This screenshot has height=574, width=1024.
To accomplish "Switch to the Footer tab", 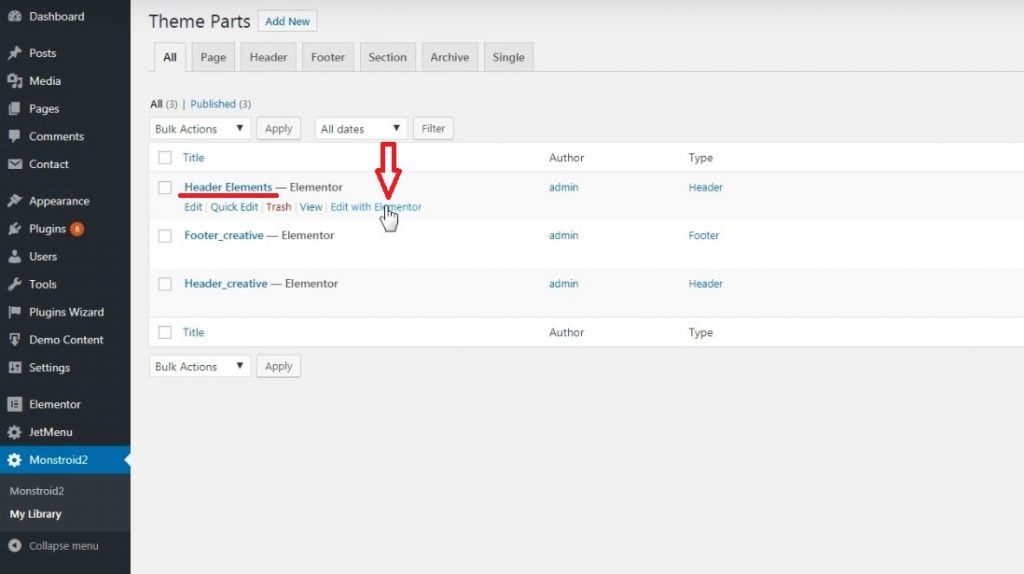I will (x=327, y=57).
